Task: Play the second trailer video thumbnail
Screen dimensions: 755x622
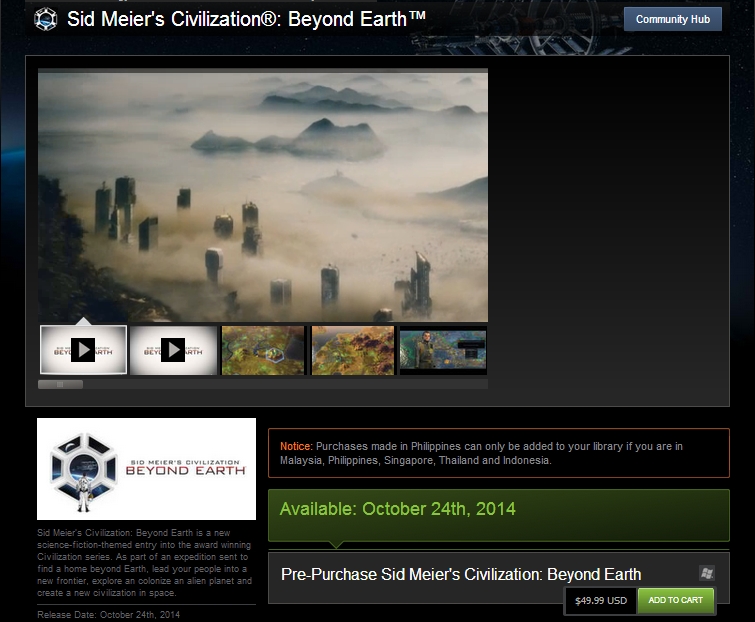Action: click(173, 350)
